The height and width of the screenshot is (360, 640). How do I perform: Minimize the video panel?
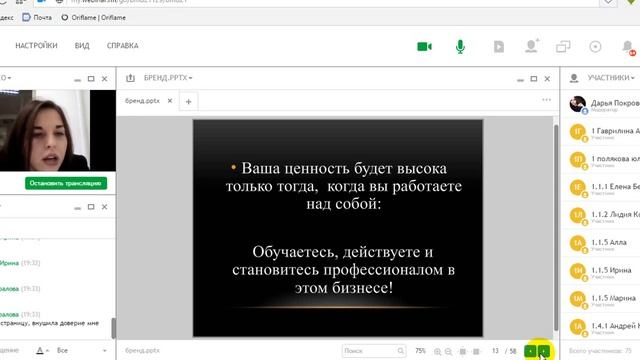(x=78, y=80)
